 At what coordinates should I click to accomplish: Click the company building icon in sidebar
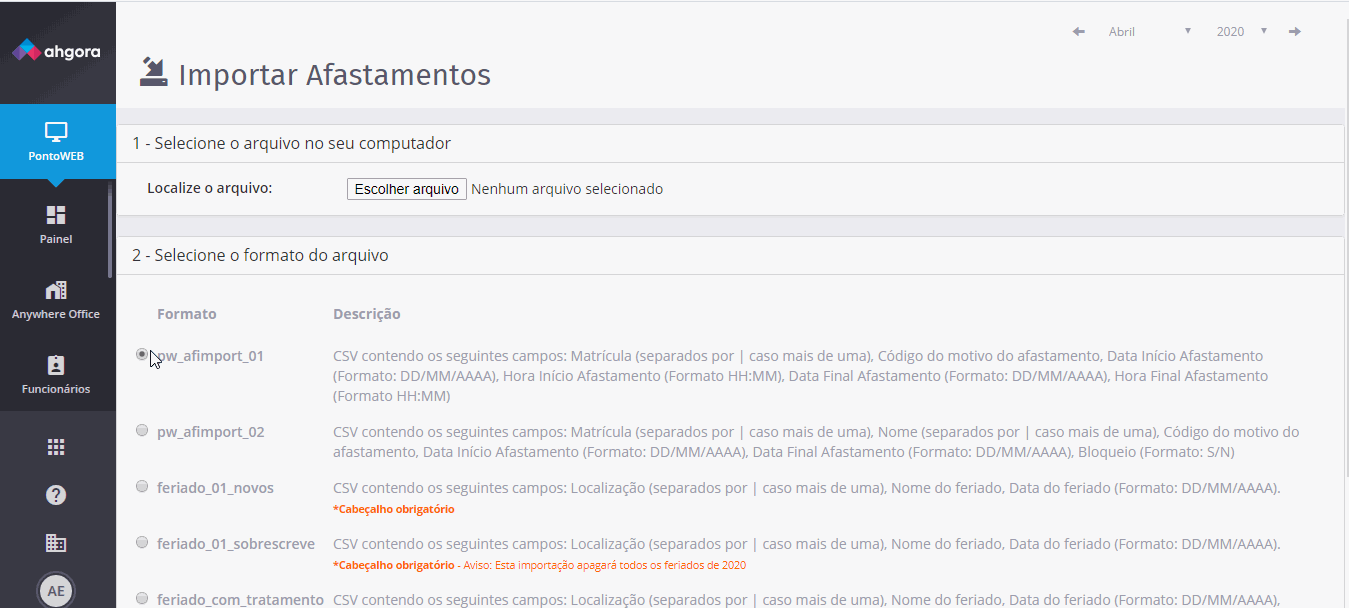click(56, 543)
